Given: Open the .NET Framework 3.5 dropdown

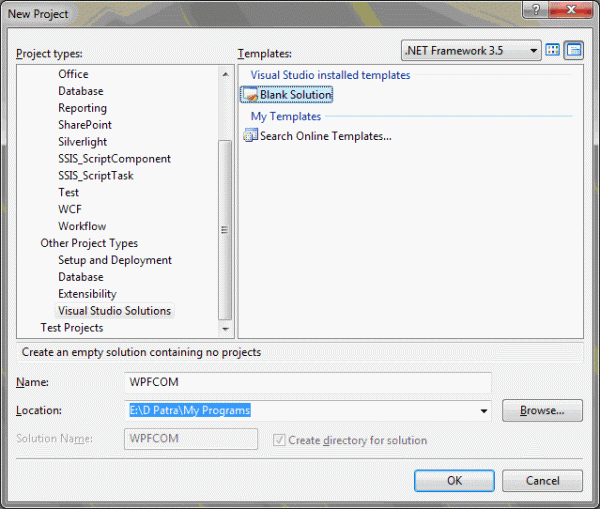Looking at the screenshot, I should (x=471, y=51).
